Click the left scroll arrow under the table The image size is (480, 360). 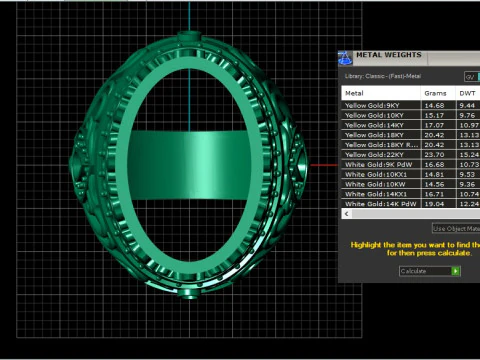[x=347, y=214]
